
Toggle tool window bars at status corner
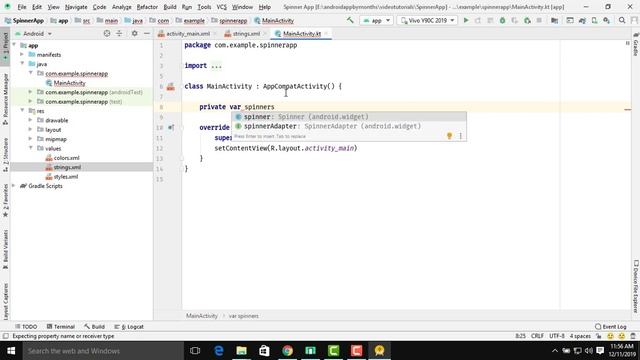click(x=5, y=336)
